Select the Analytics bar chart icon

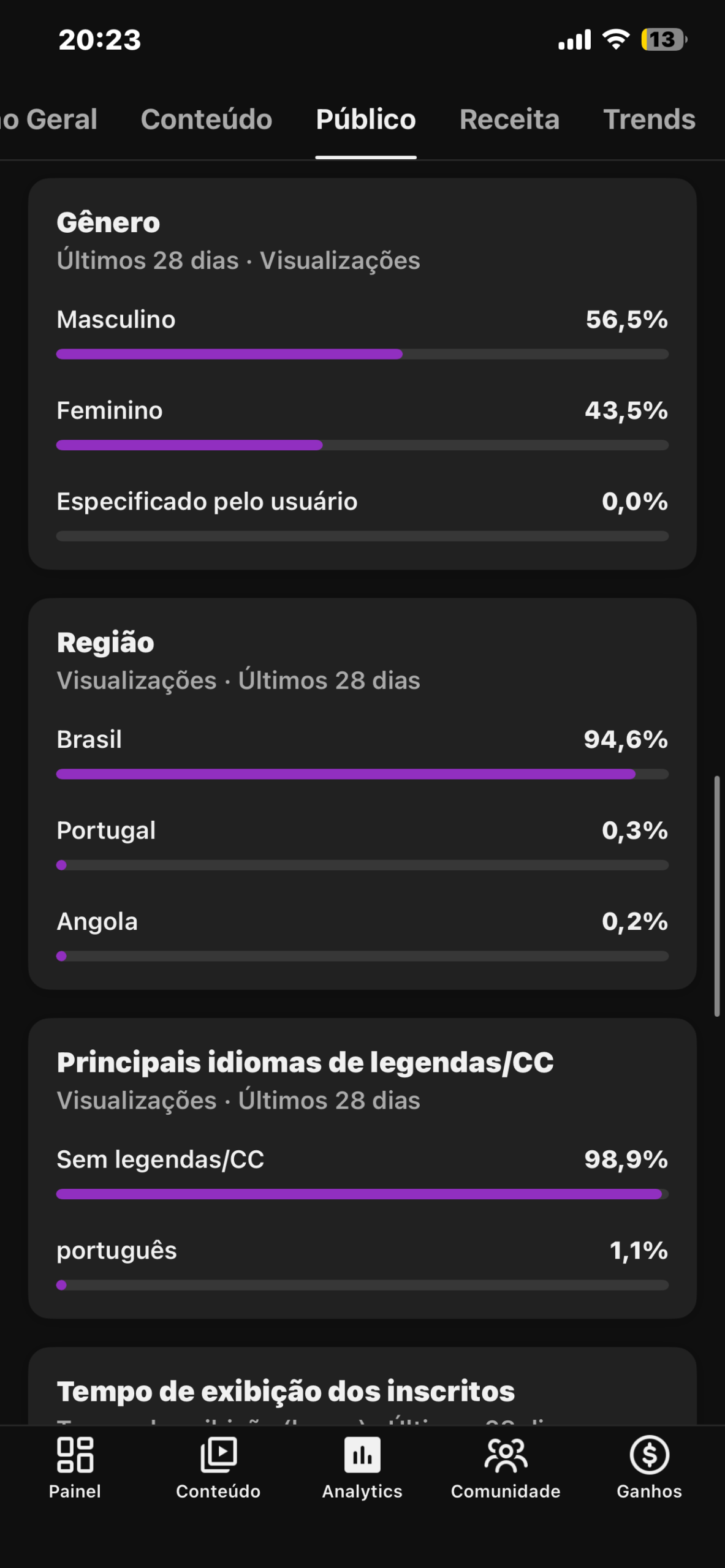(x=362, y=1455)
